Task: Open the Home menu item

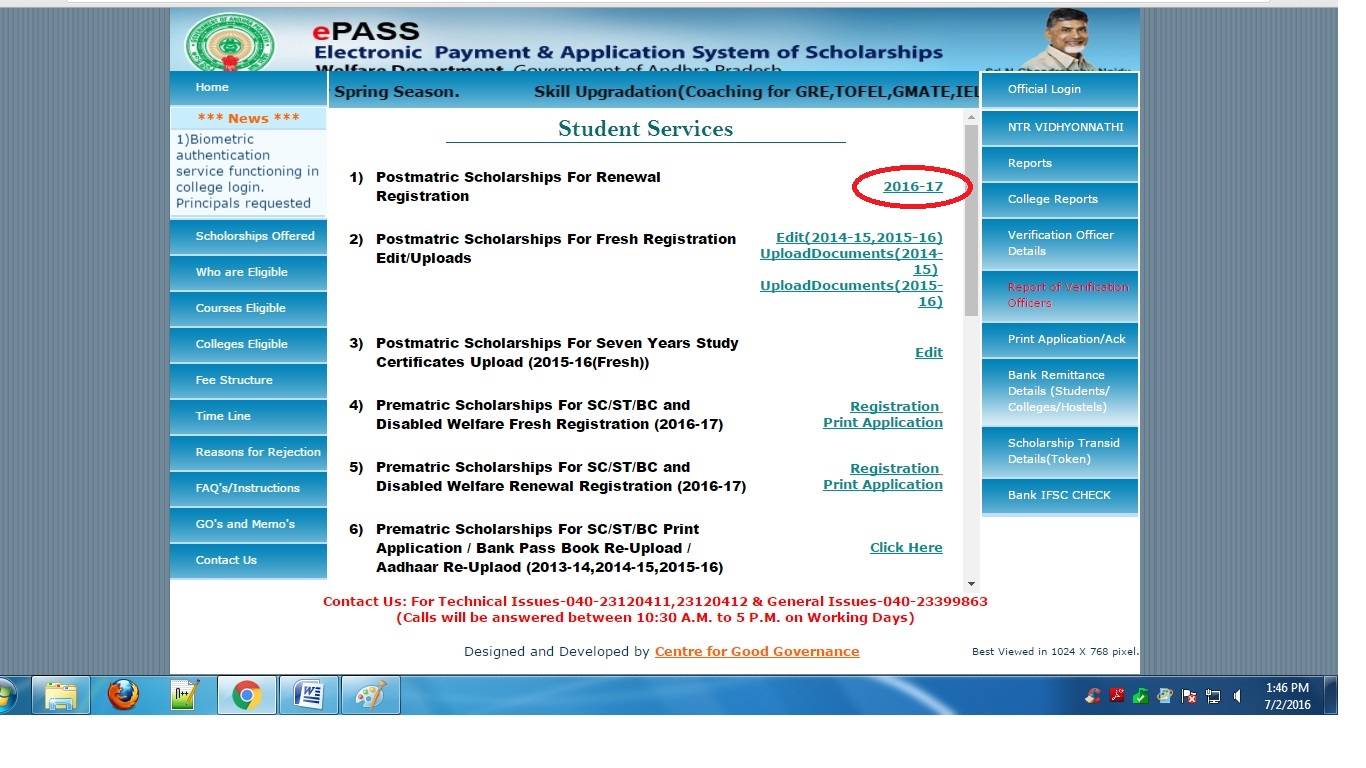Action: coord(248,88)
